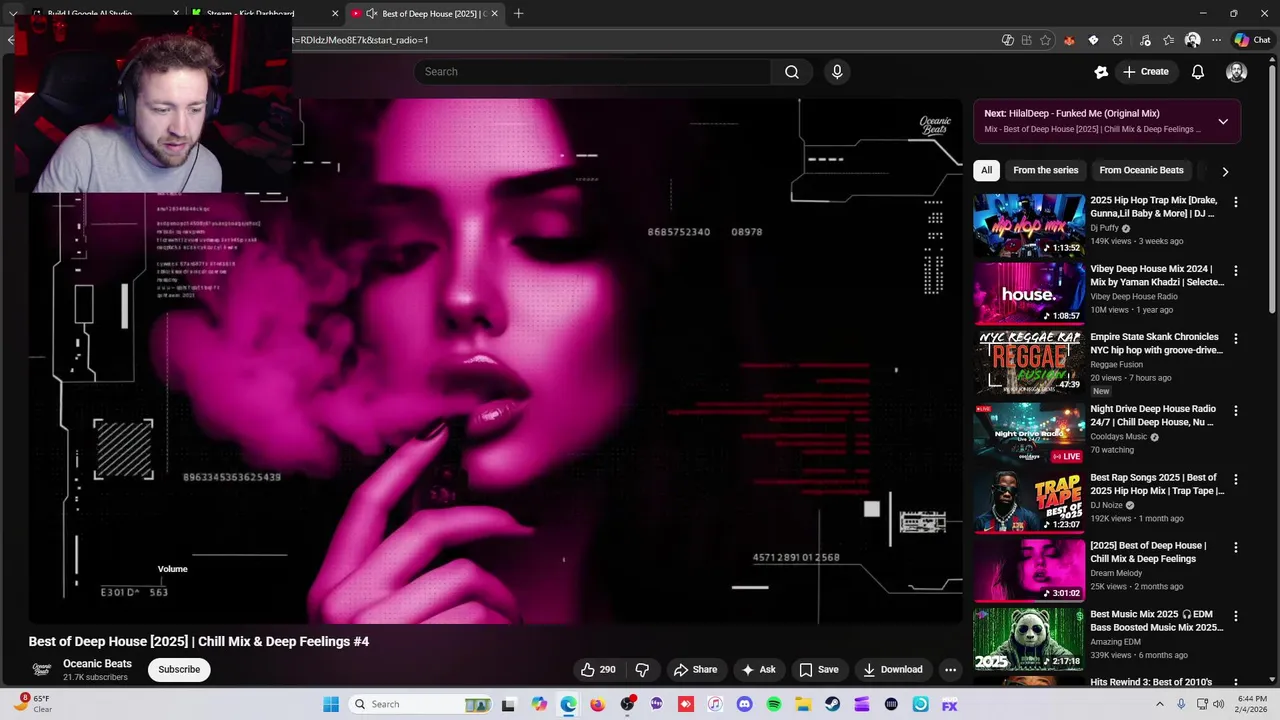Image resolution: width=1280 pixels, height=720 pixels.
Task: Open the tab search dropdown arrow
Action: point(13,13)
